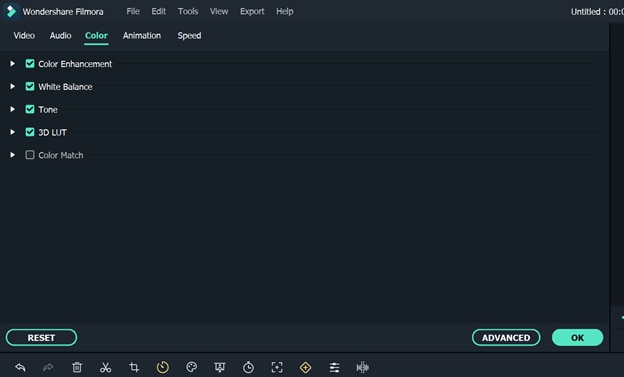Viewport: 624px width, 377px height.
Task: Click the Audio waveform icon
Action: click(x=363, y=367)
